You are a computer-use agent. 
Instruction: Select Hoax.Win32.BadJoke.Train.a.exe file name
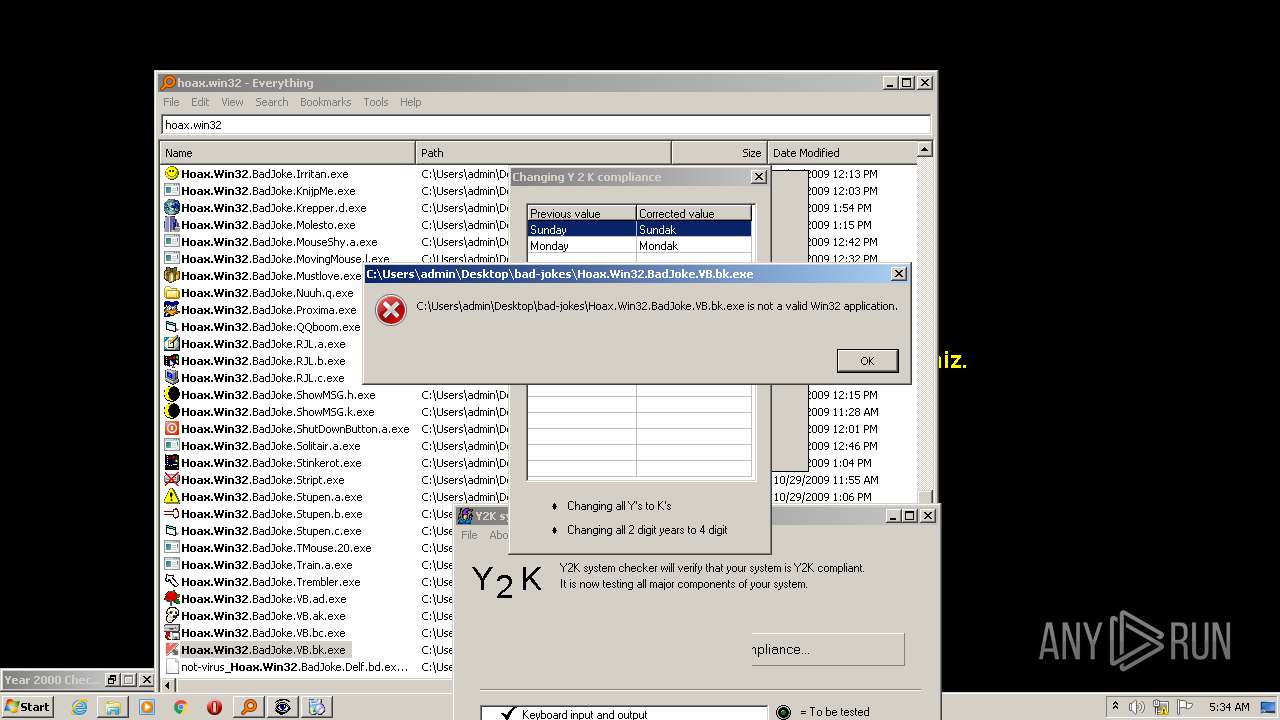(267, 565)
